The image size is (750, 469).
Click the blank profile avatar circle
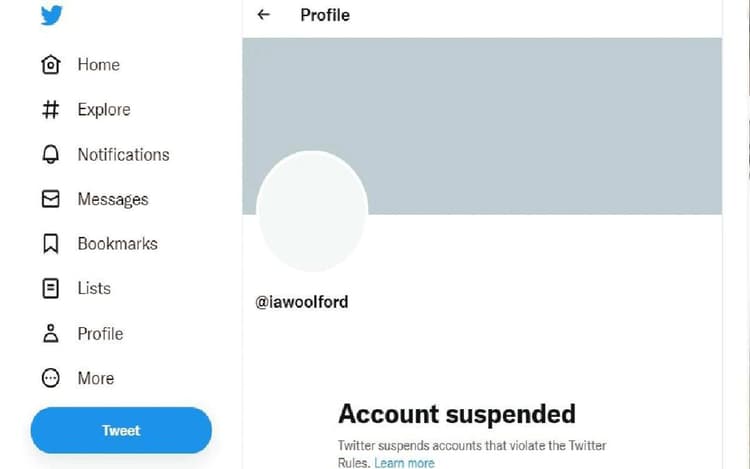click(312, 211)
